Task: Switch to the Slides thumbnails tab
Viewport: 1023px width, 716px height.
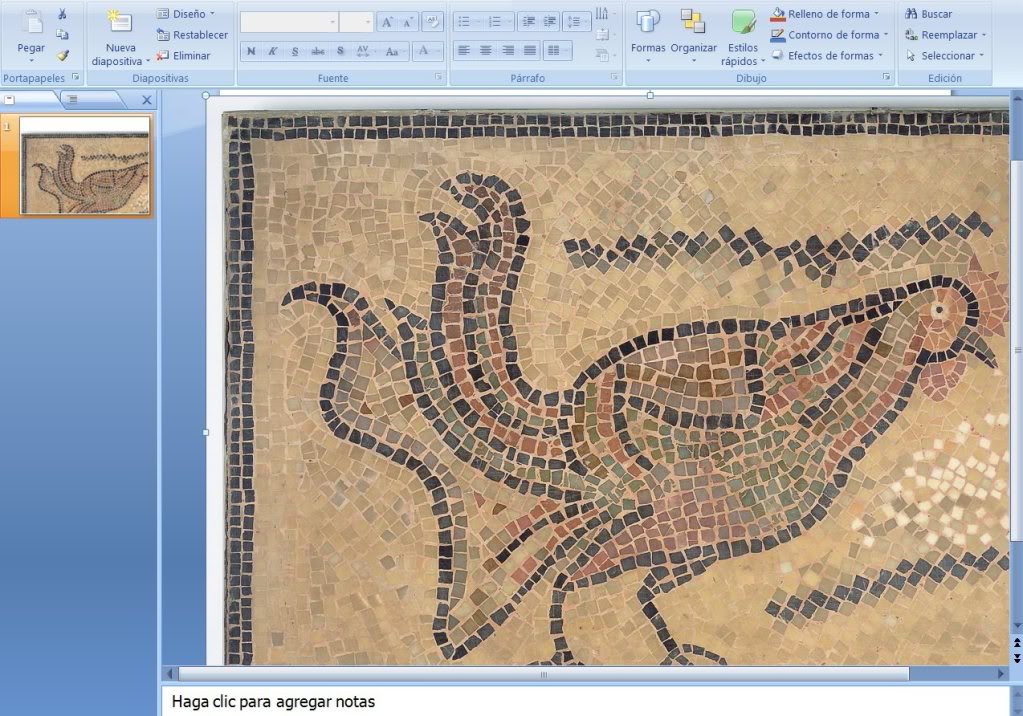Action: click(29, 99)
